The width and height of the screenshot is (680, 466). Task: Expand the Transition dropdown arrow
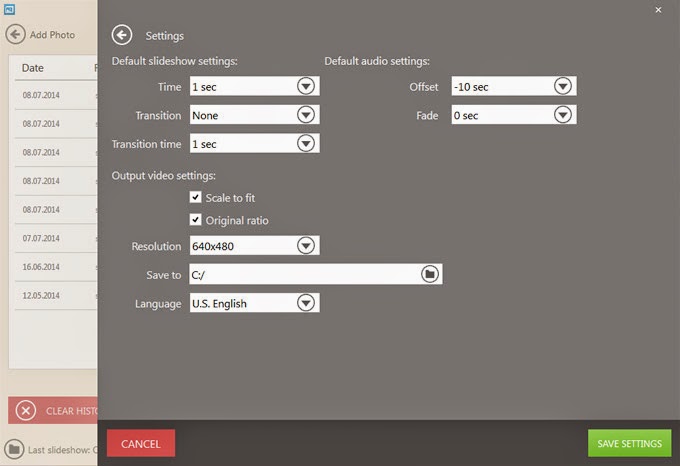[306, 115]
